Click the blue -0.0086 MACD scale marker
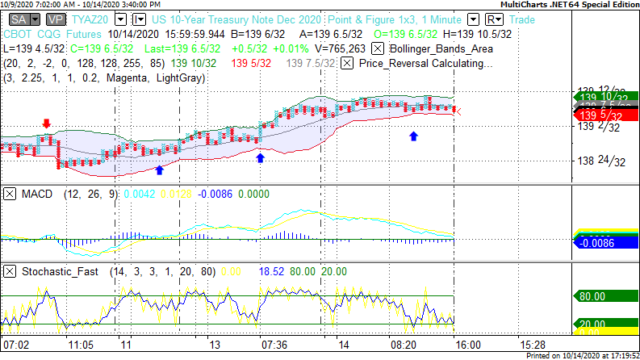This screenshot has width=640, height=360. pos(606,243)
